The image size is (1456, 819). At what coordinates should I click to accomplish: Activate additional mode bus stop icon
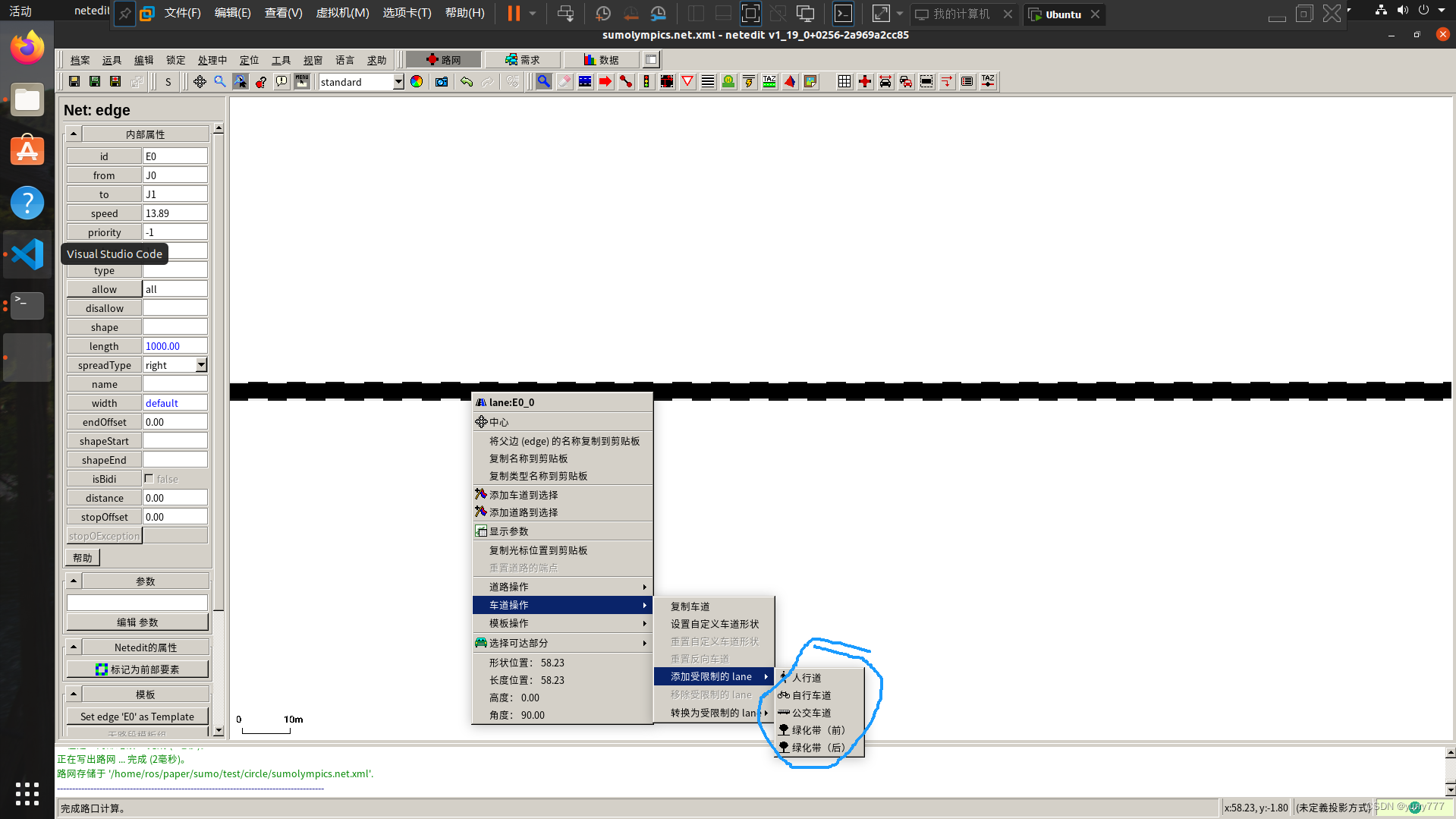[x=728, y=82]
